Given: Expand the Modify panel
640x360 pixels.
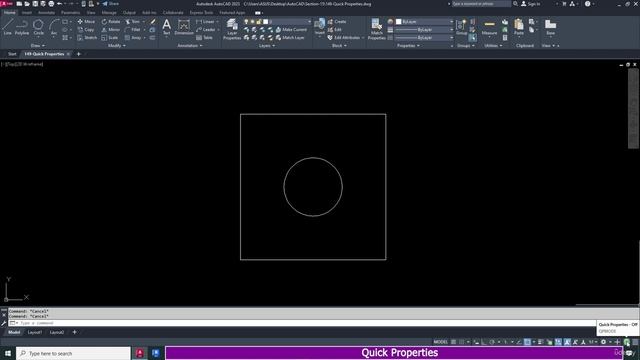Looking at the screenshot, I should coord(116,46).
